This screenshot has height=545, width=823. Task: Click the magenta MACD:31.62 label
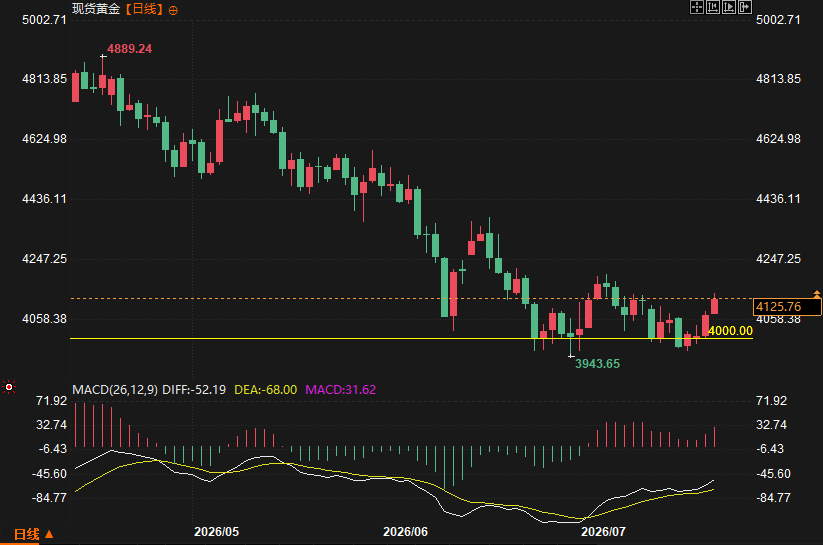[x=341, y=390]
